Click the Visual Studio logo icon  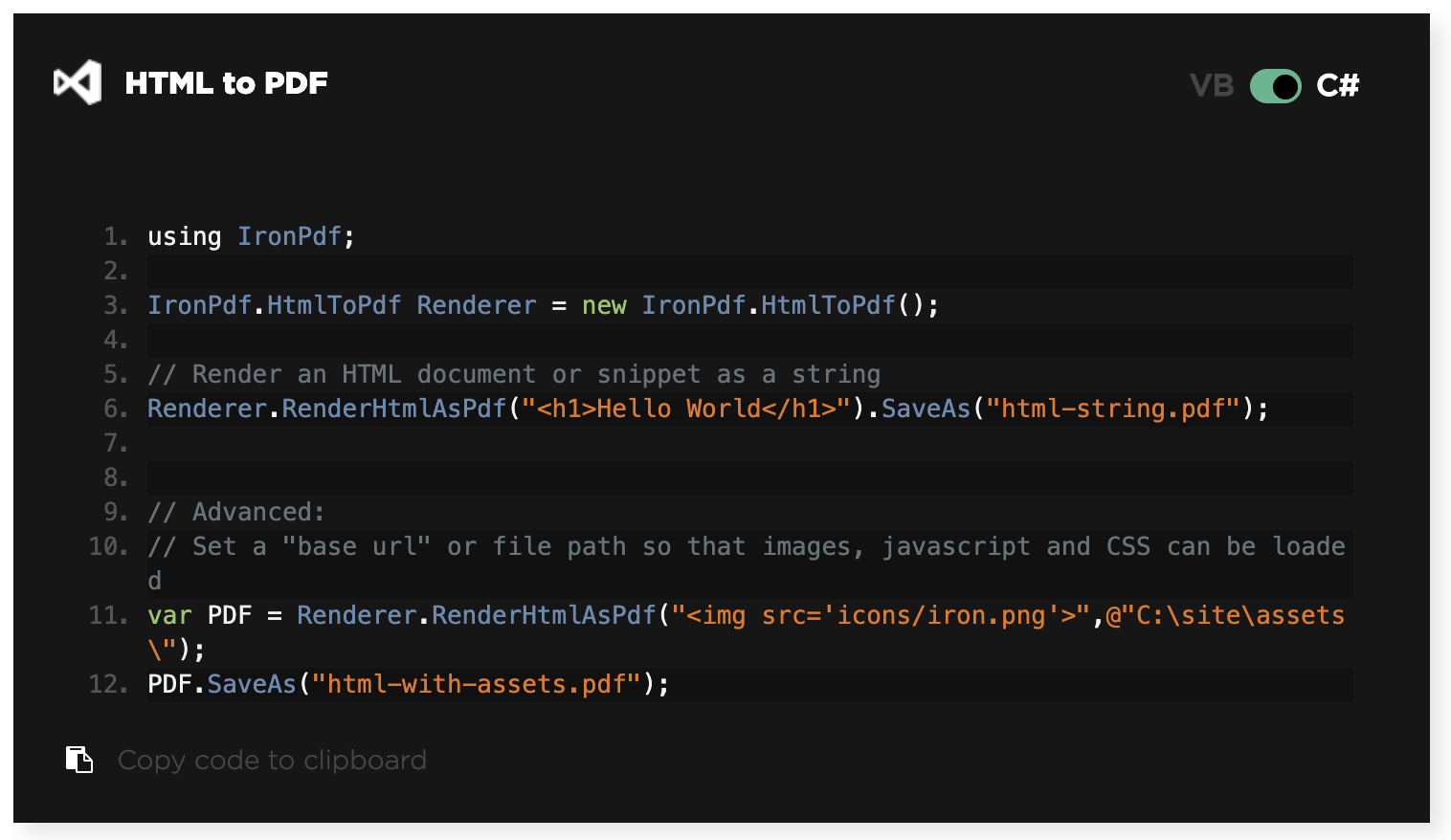pyautogui.click(x=78, y=83)
